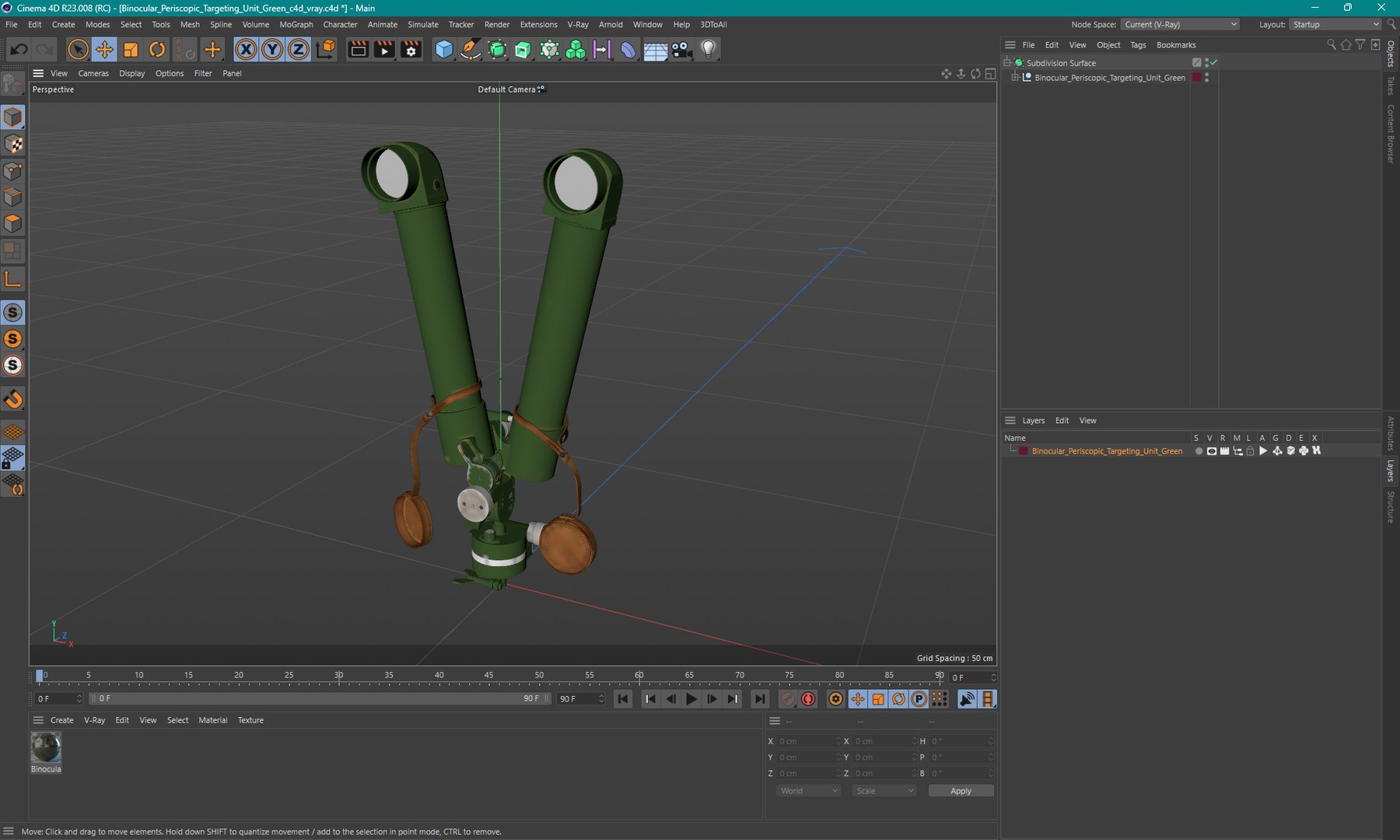Toggle Autokeying button
The image size is (1400, 840).
point(809,699)
